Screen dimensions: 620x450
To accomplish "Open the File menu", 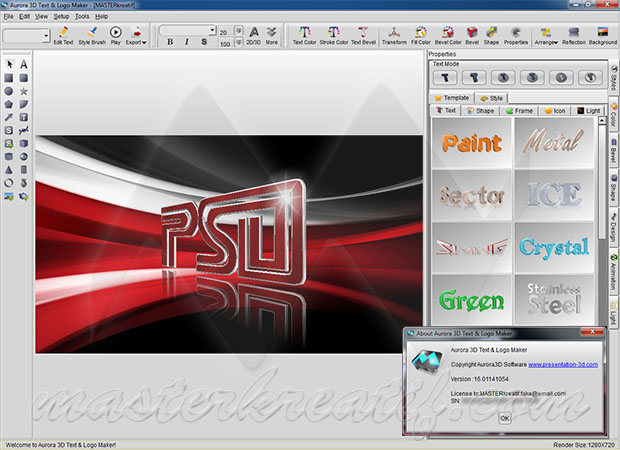I will pyautogui.click(x=8, y=17).
